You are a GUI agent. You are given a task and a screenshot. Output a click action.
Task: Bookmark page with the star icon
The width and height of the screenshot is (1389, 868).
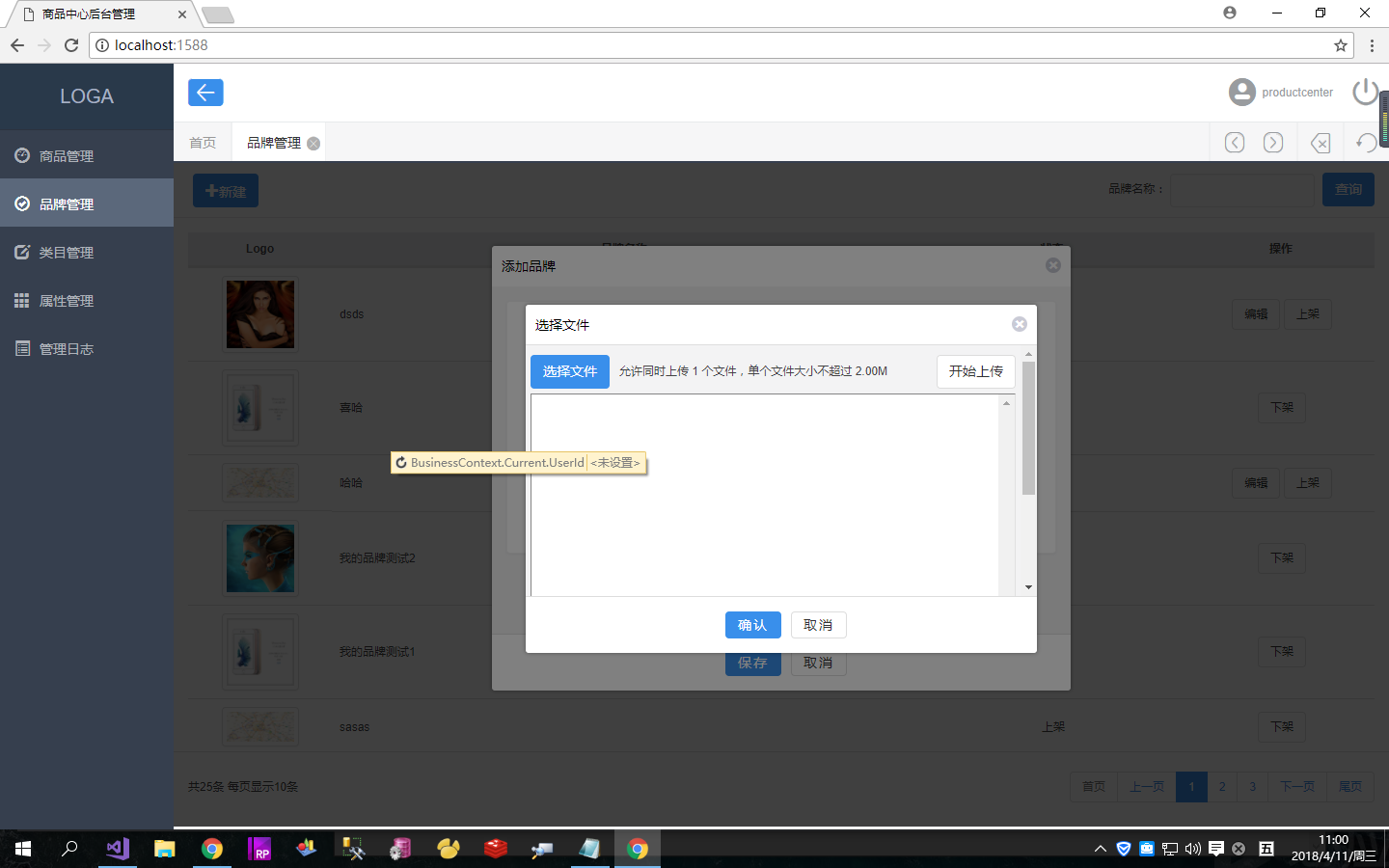click(x=1340, y=45)
